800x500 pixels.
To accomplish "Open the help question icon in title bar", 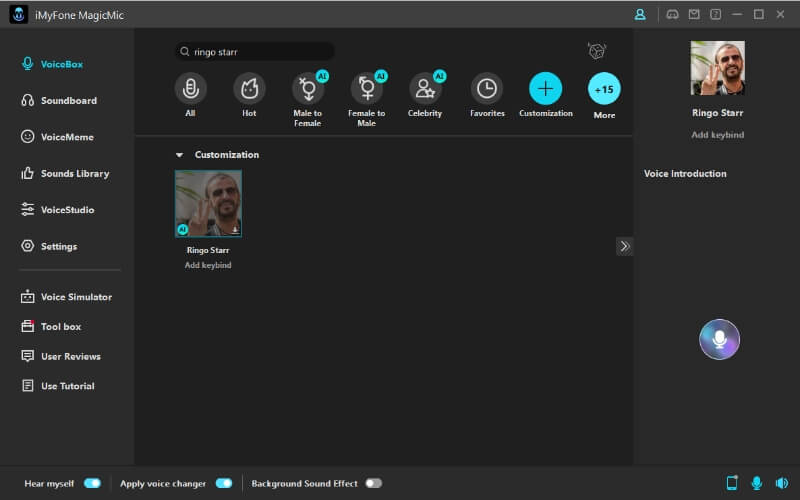I will coord(715,14).
